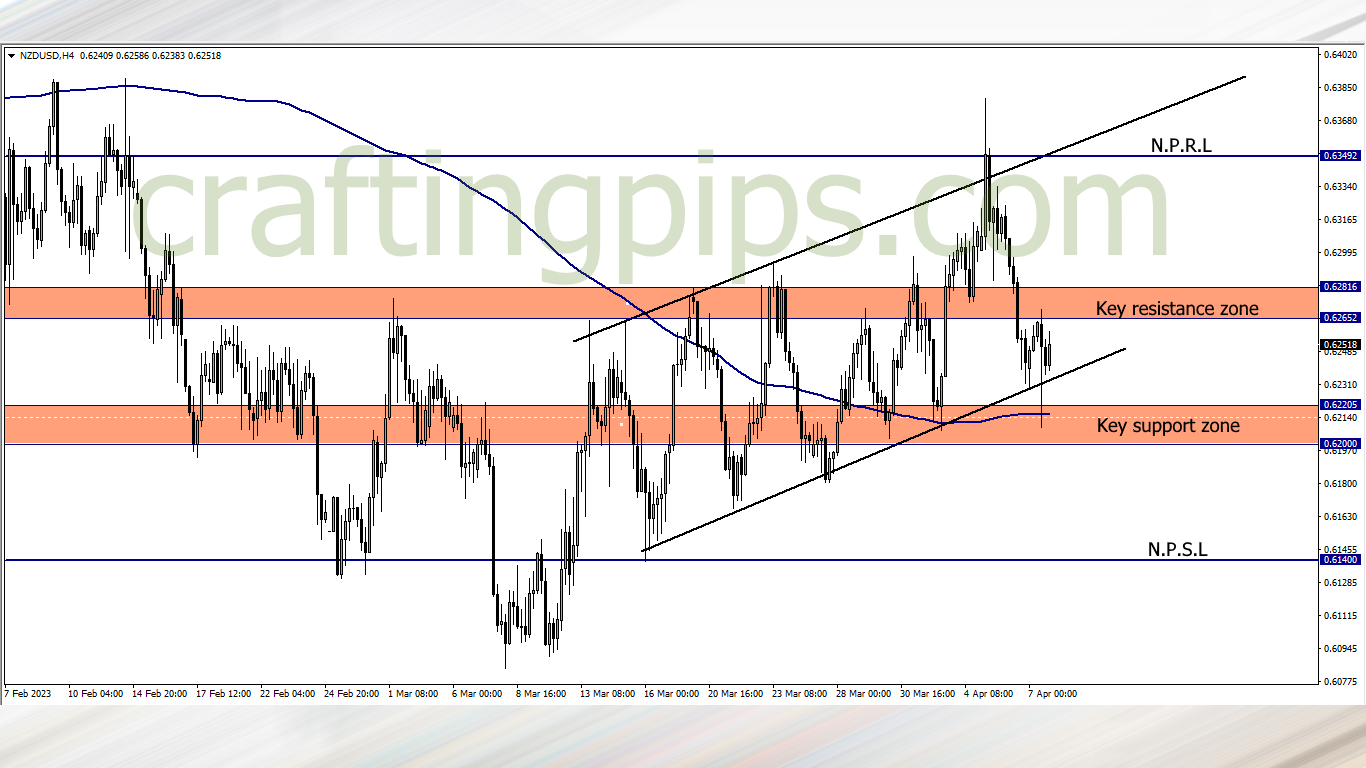Click the 1 Mar 08:00 time label

(x=413, y=693)
